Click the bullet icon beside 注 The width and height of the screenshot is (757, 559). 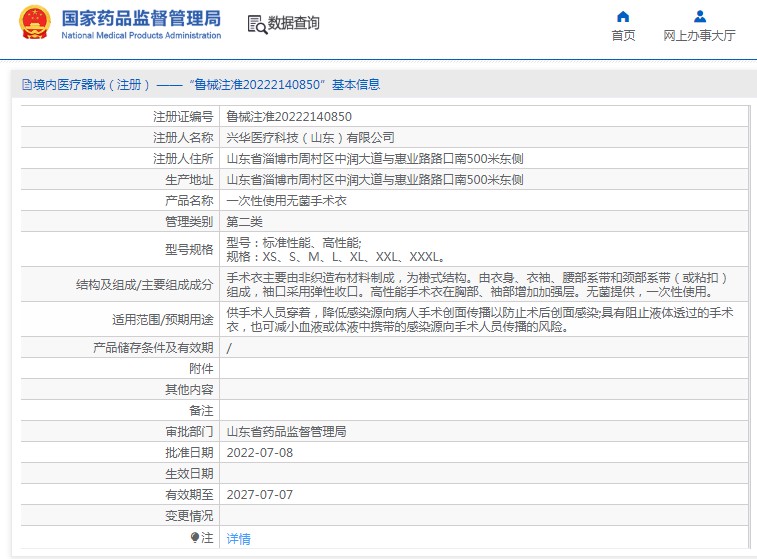pos(195,537)
